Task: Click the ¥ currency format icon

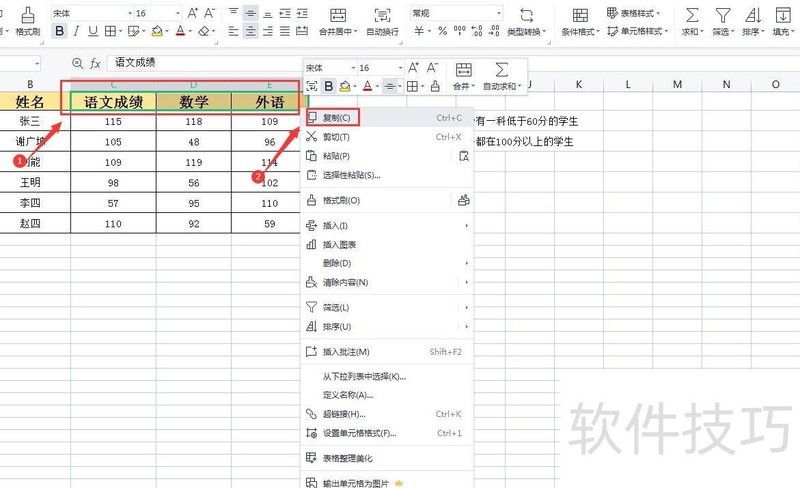Action: coord(419,32)
